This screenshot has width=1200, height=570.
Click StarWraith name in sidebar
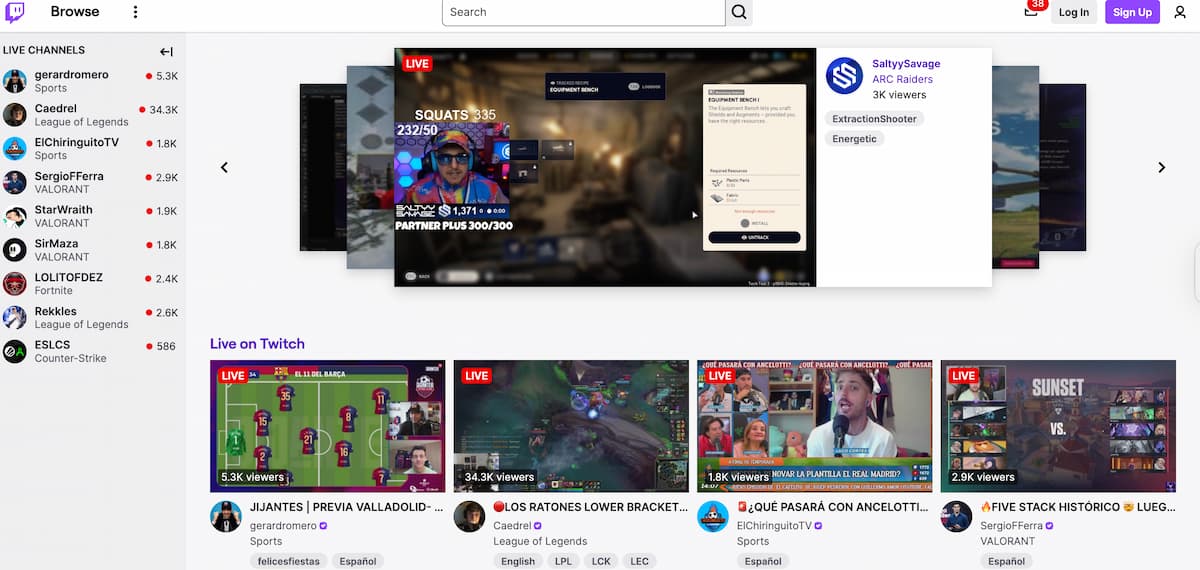(64, 210)
